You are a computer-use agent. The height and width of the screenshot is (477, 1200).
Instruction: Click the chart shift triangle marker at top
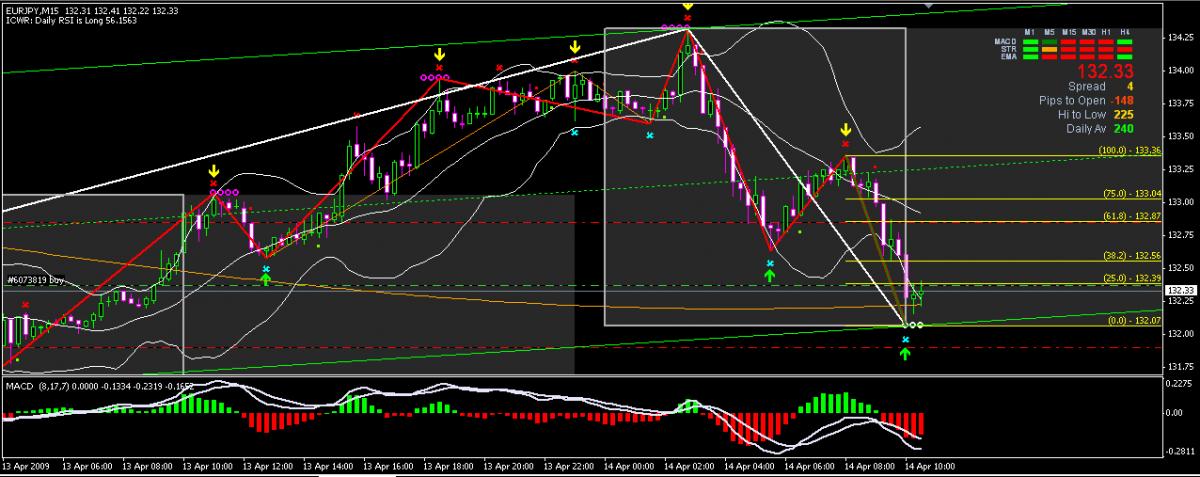pyautogui.click(x=928, y=4)
